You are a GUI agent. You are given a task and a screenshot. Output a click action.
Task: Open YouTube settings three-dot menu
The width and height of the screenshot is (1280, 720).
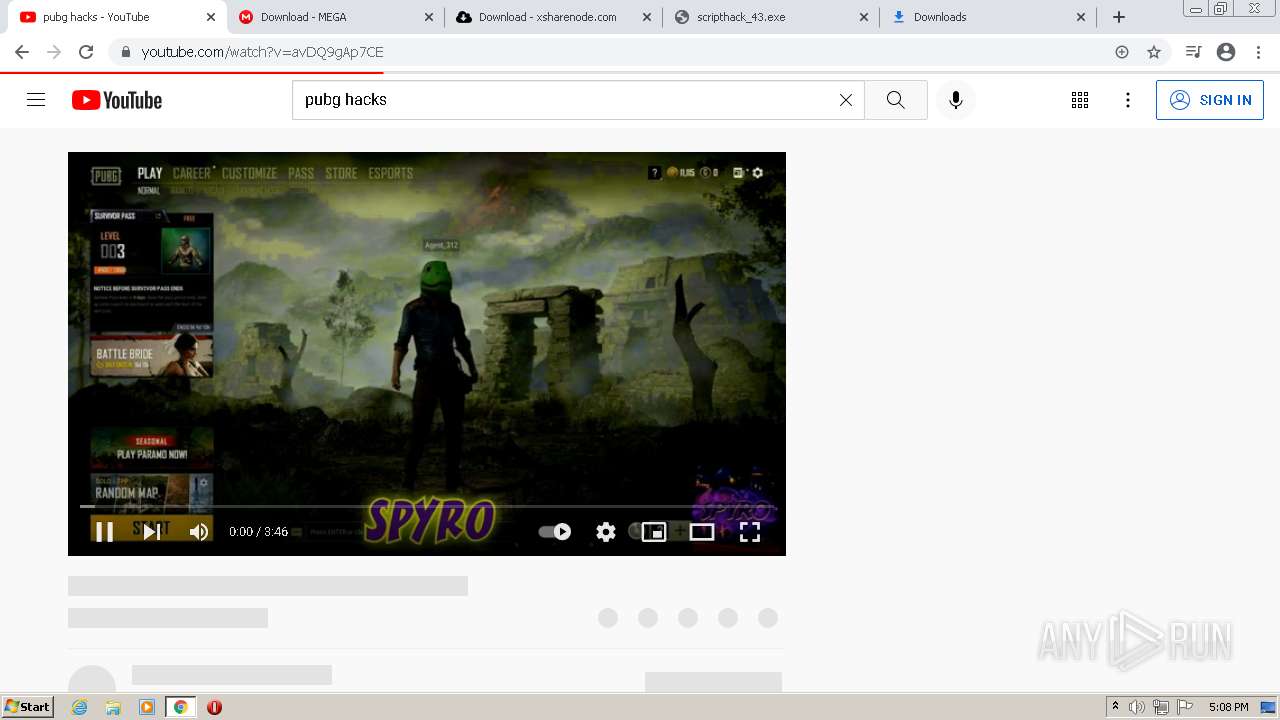[1128, 100]
